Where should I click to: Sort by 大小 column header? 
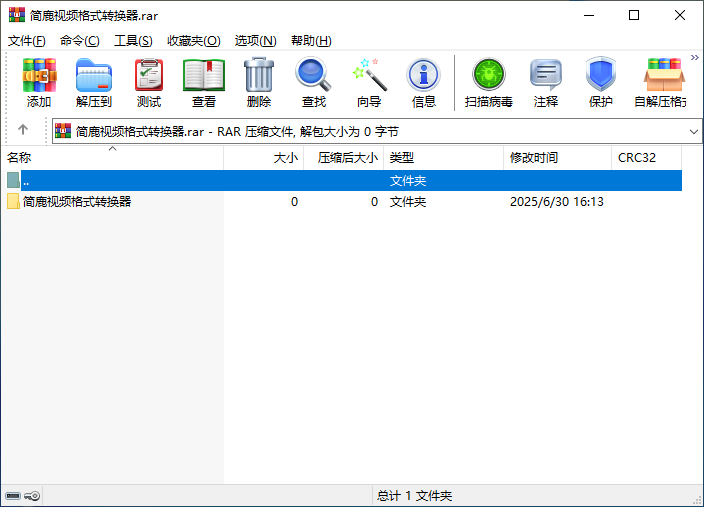click(x=264, y=158)
